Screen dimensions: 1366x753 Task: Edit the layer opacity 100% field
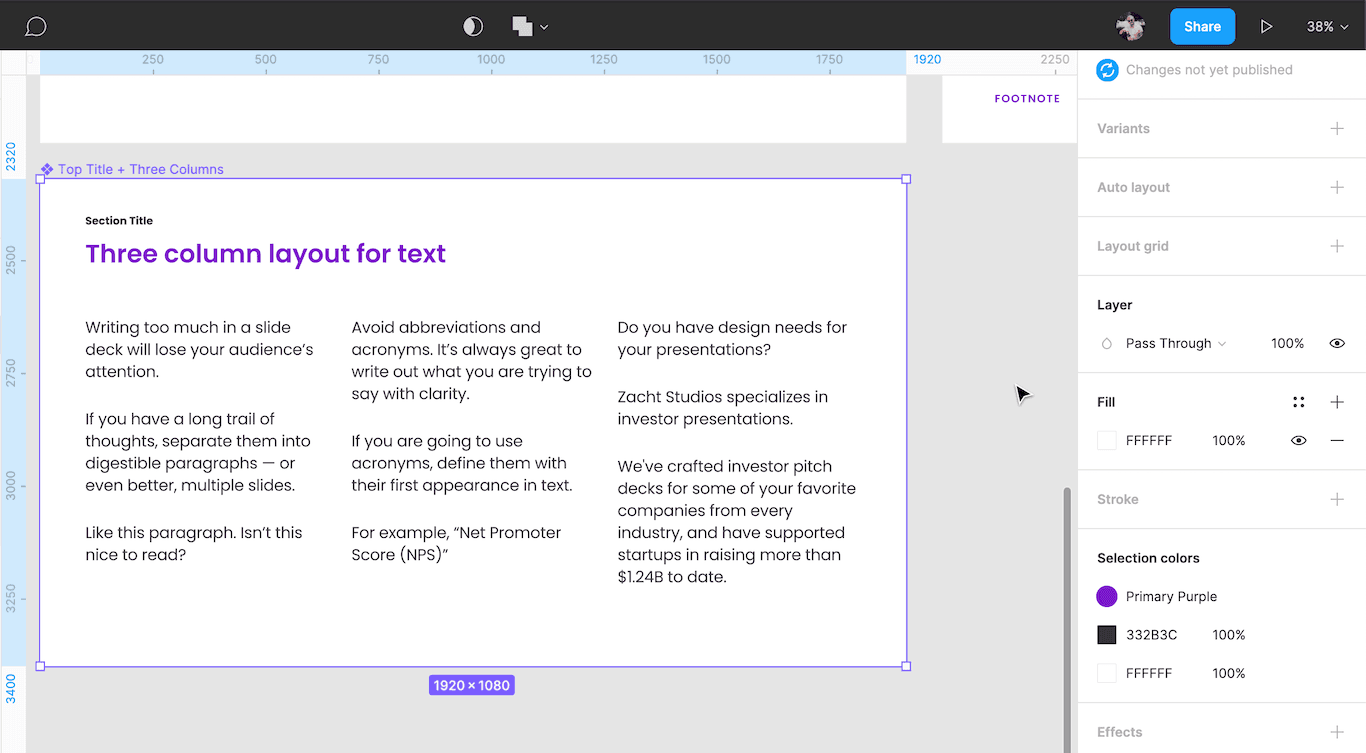click(1287, 343)
